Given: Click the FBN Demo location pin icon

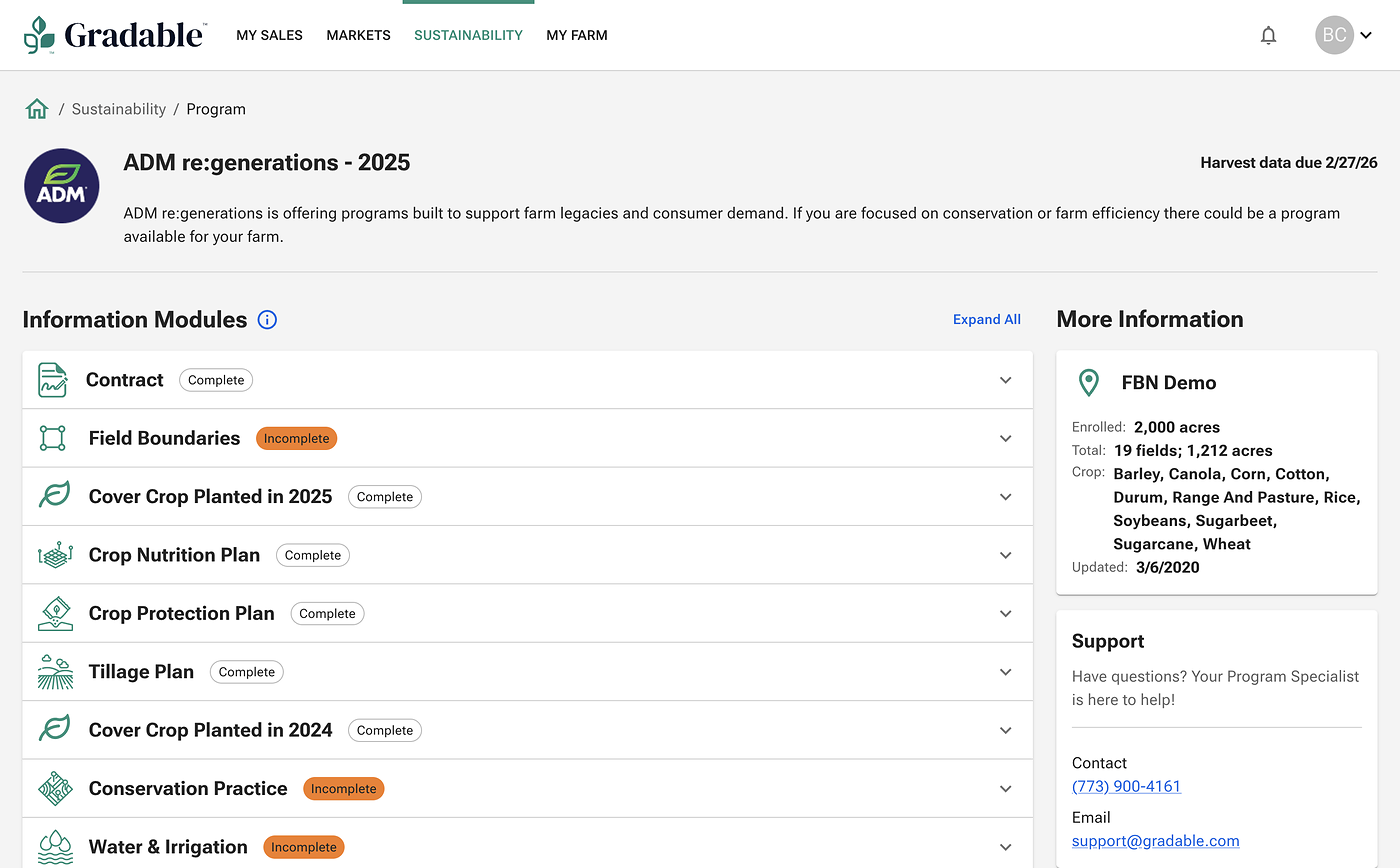Looking at the screenshot, I should coord(1088,383).
